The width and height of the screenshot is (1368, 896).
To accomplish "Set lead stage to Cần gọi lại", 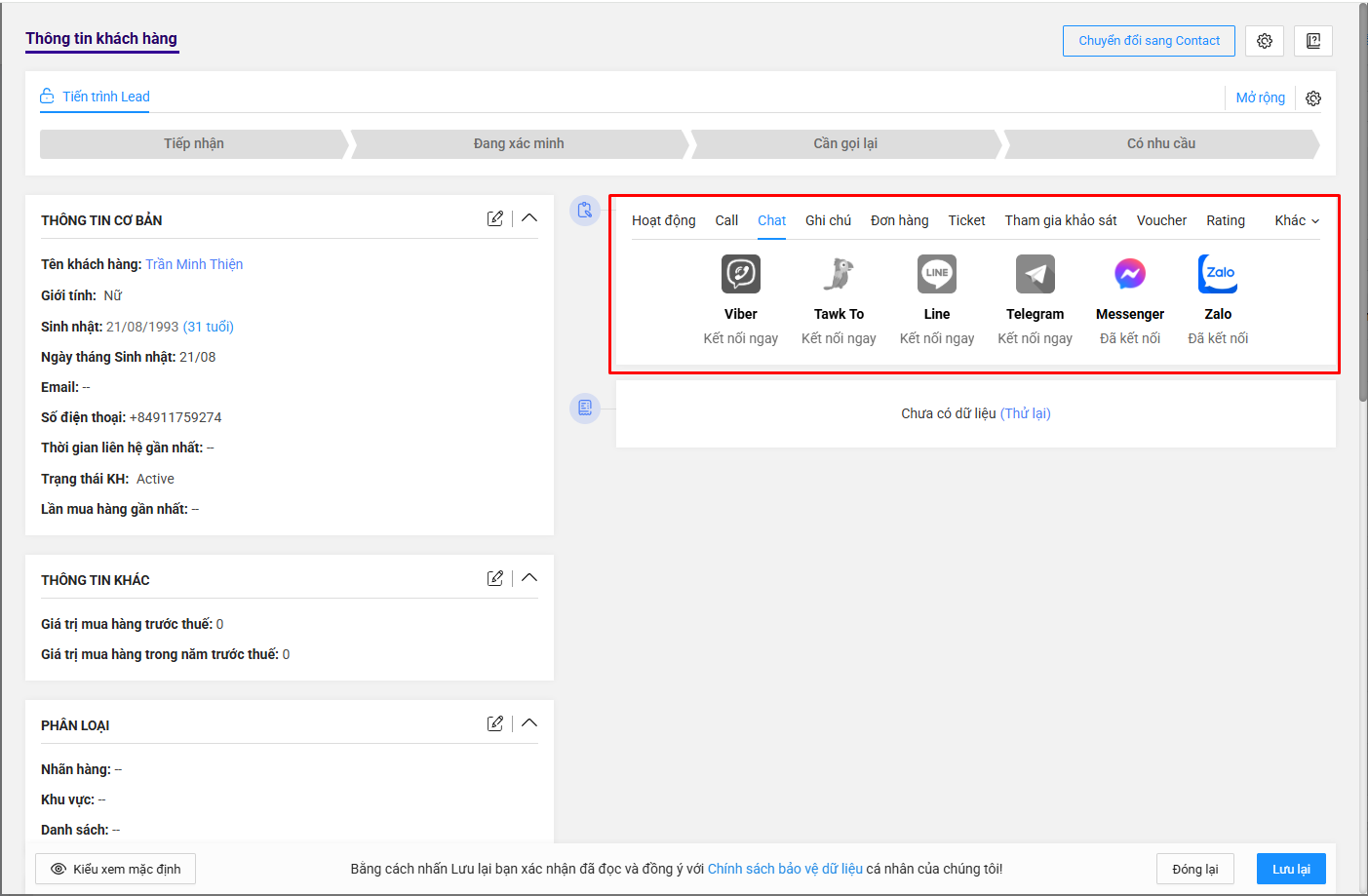I will tap(845, 143).
